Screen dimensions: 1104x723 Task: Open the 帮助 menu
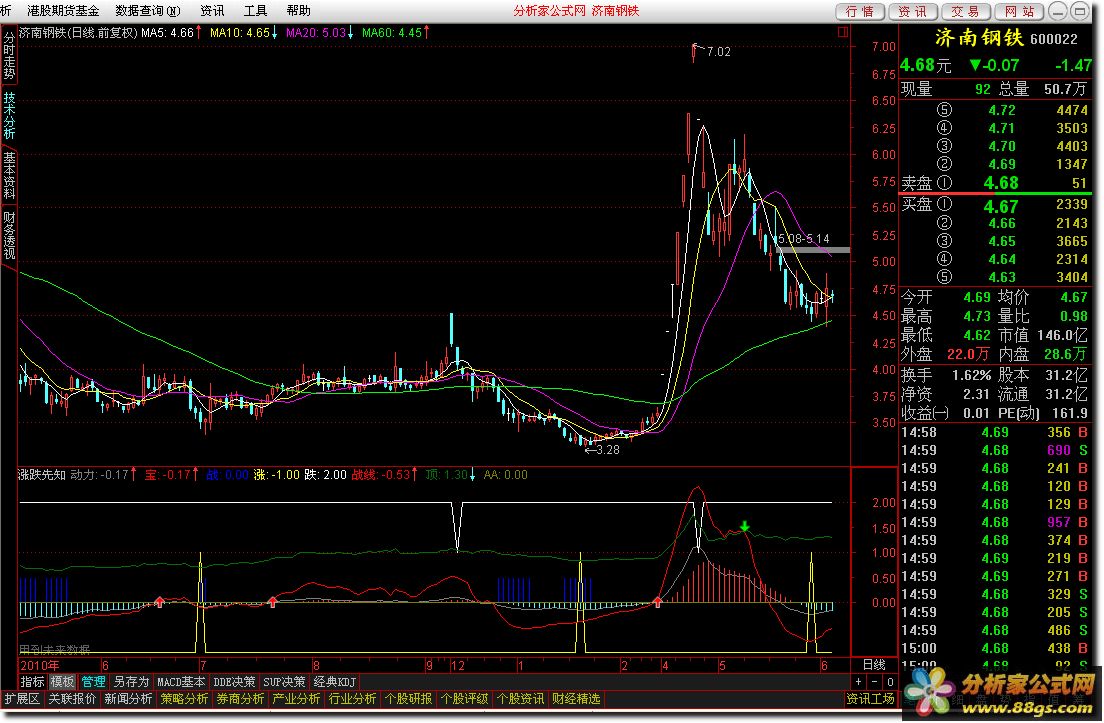point(299,11)
